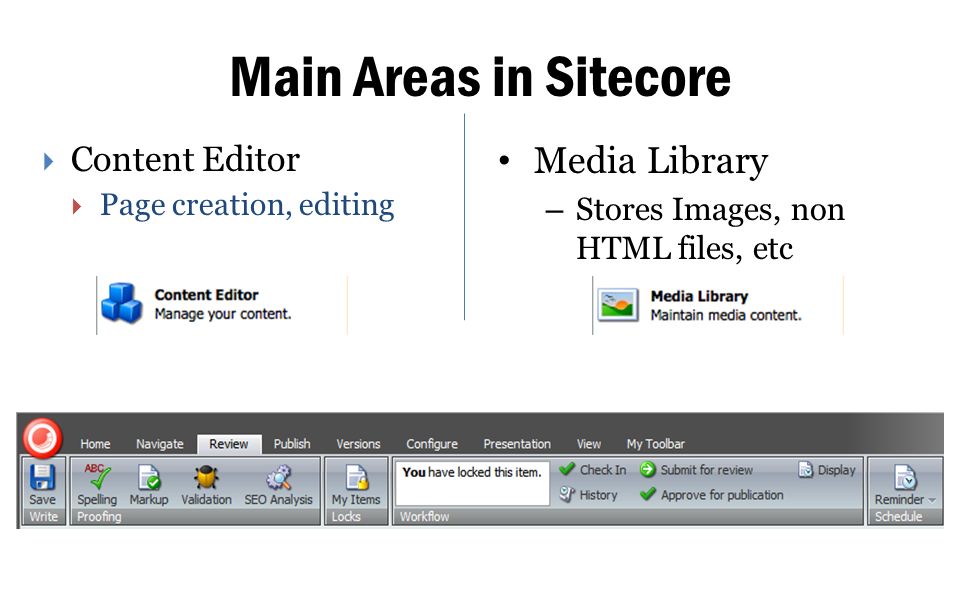Click the Save floppy disk icon
Viewport: 960px width, 600px height.
click(42, 477)
